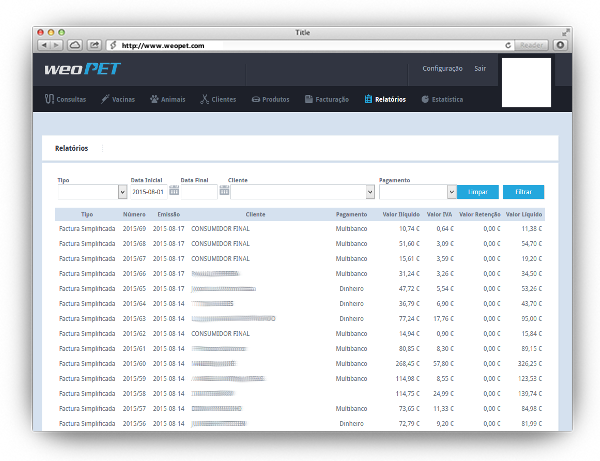Click the Facturação icon
The height and width of the screenshot is (461, 600).
[x=308, y=100]
